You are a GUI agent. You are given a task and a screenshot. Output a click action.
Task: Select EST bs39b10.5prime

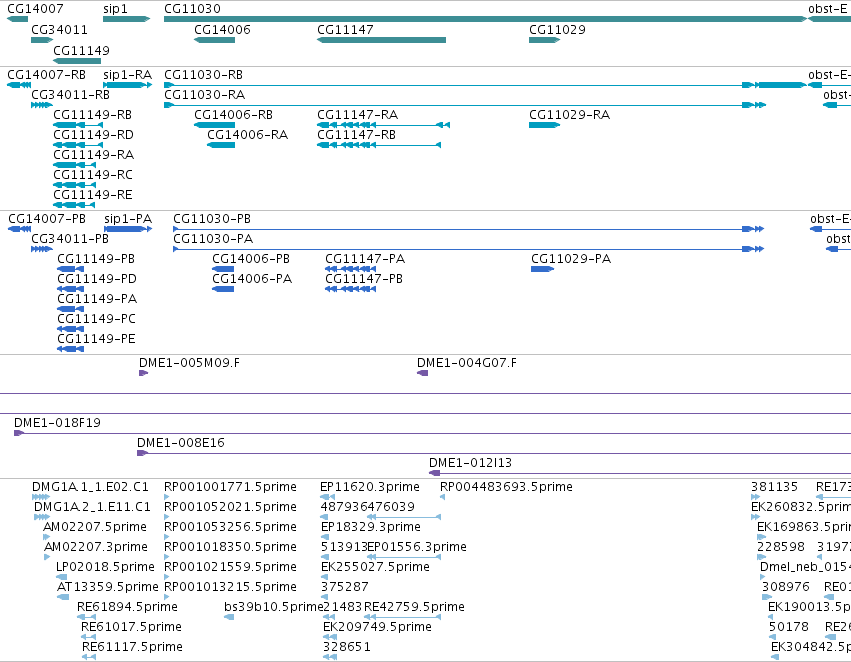pyautogui.click(x=274, y=607)
